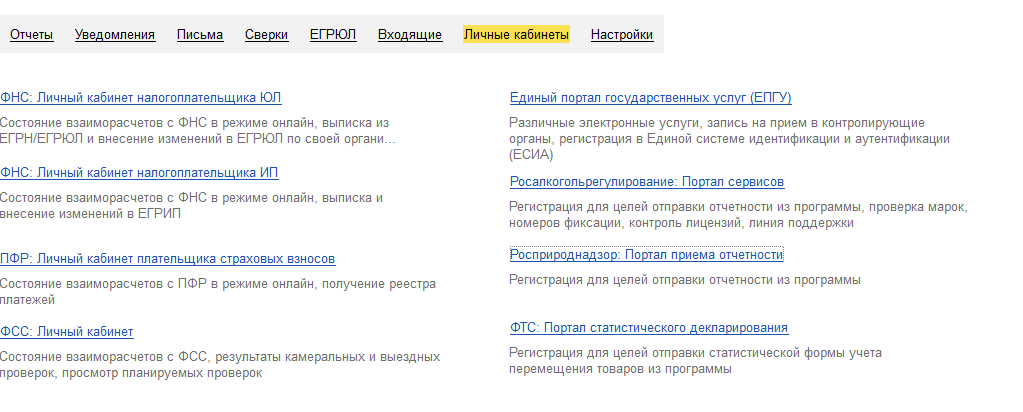1023x412 pixels.
Task: Visit Единый портал государственных услуг (ЕПГУ) link
Action: point(650,97)
